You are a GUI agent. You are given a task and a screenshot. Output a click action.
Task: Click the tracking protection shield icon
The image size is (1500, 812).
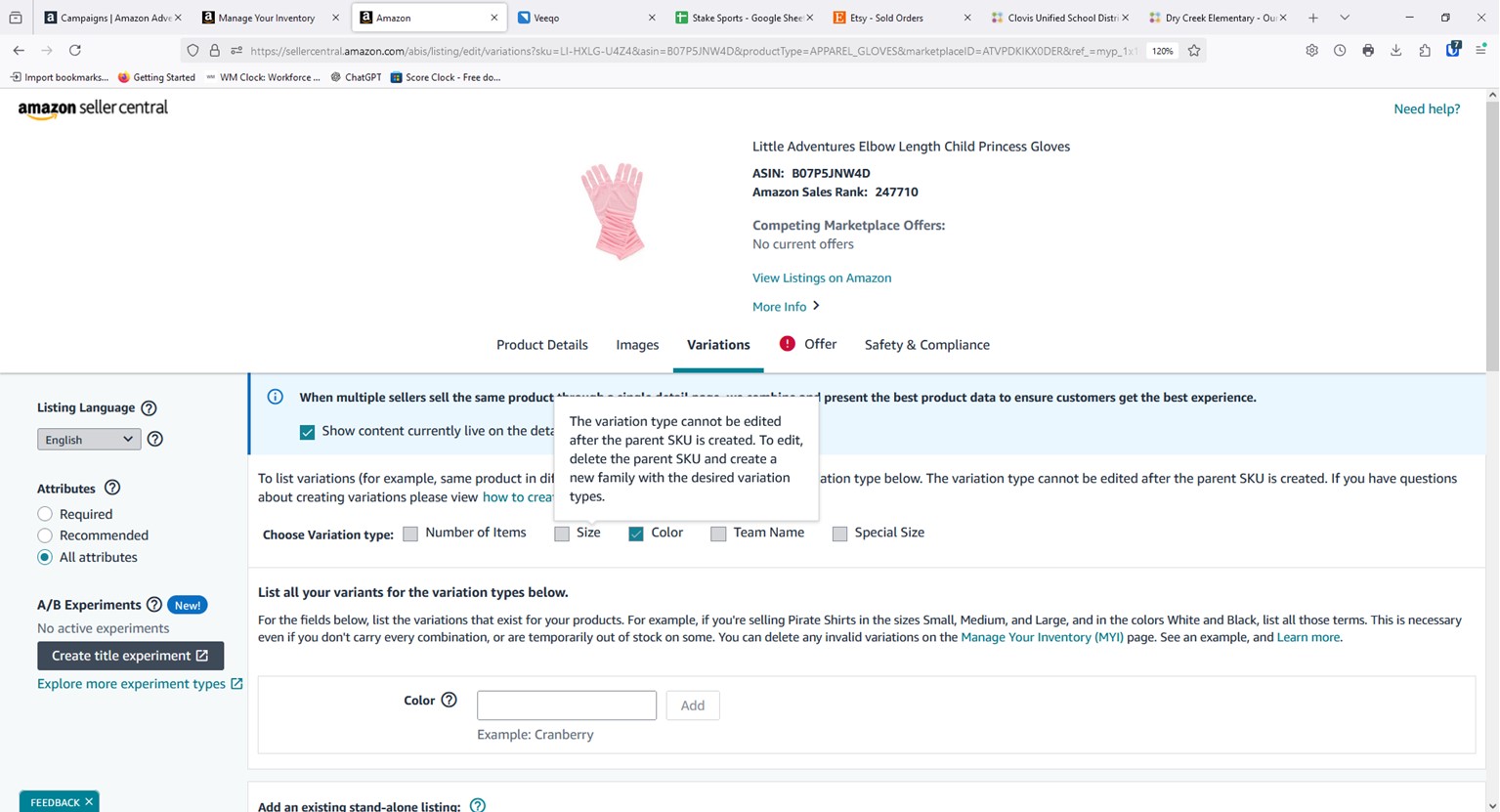[x=193, y=51]
